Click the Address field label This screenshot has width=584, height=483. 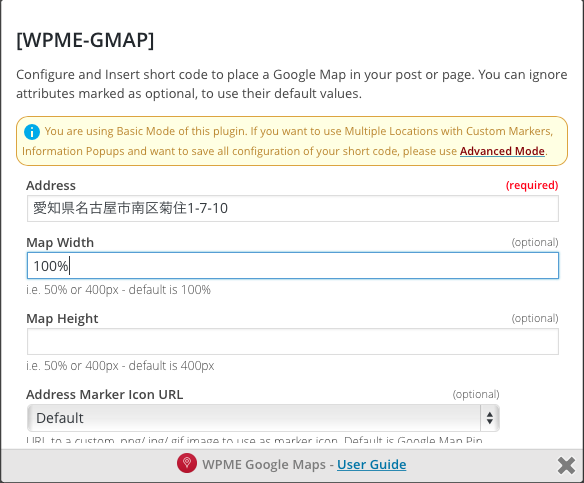pyautogui.click(x=51, y=185)
